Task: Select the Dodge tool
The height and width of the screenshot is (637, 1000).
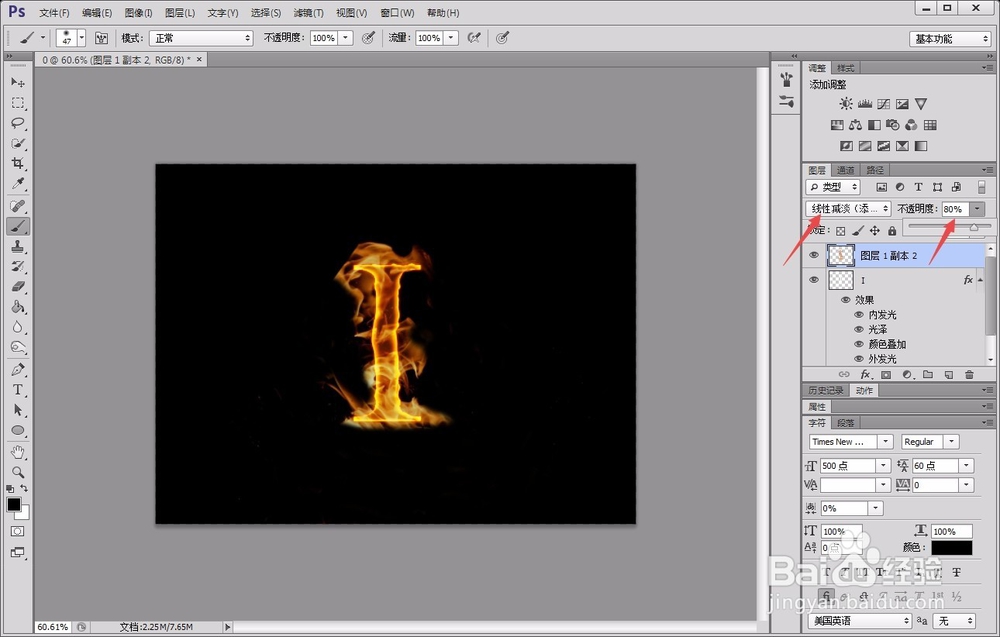Action: tap(18, 348)
